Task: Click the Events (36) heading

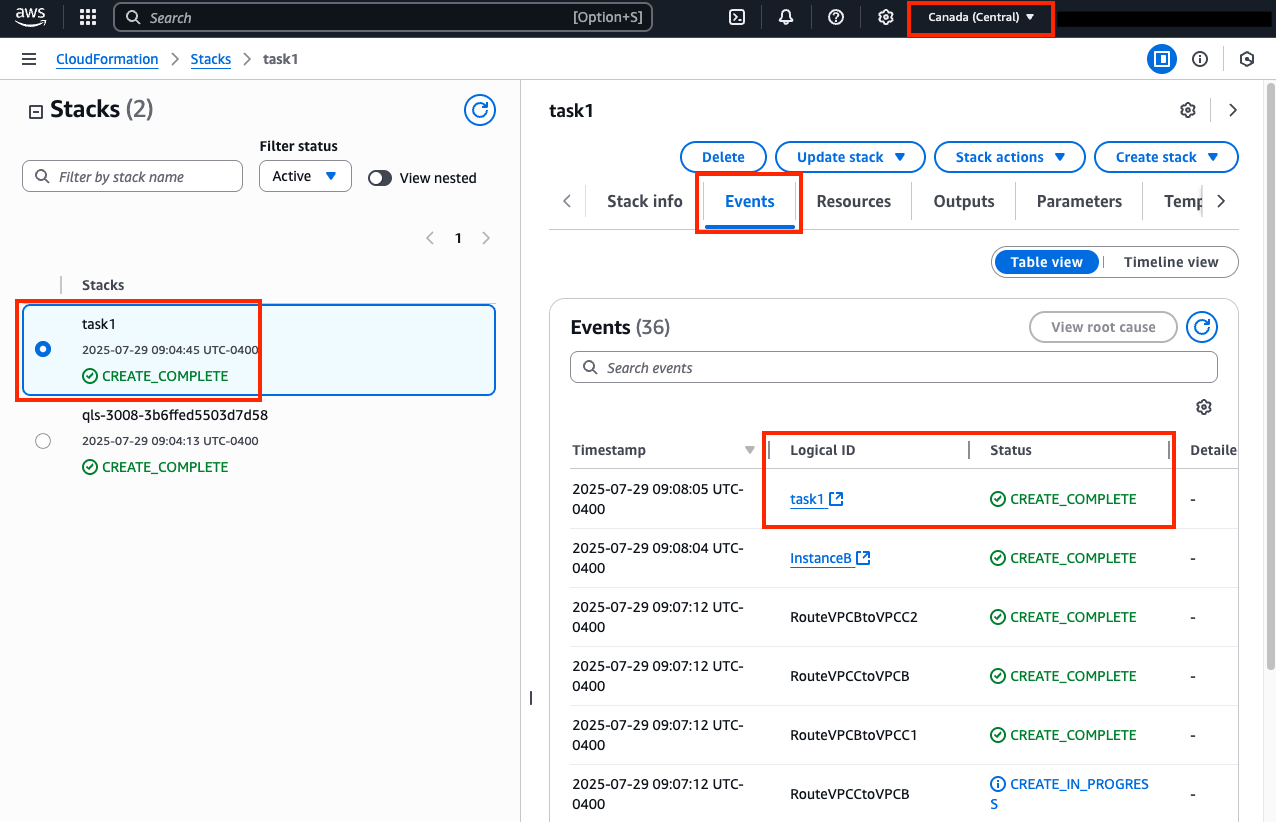Action: [620, 327]
